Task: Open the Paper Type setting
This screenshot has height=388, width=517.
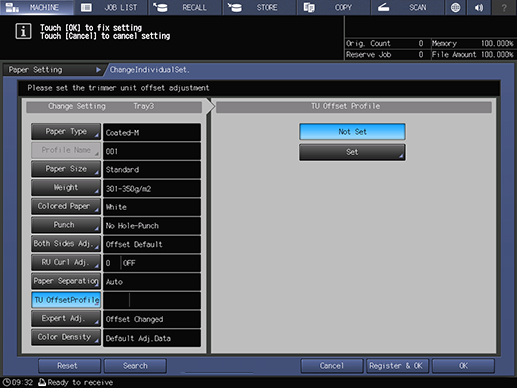Action: (x=66, y=132)
